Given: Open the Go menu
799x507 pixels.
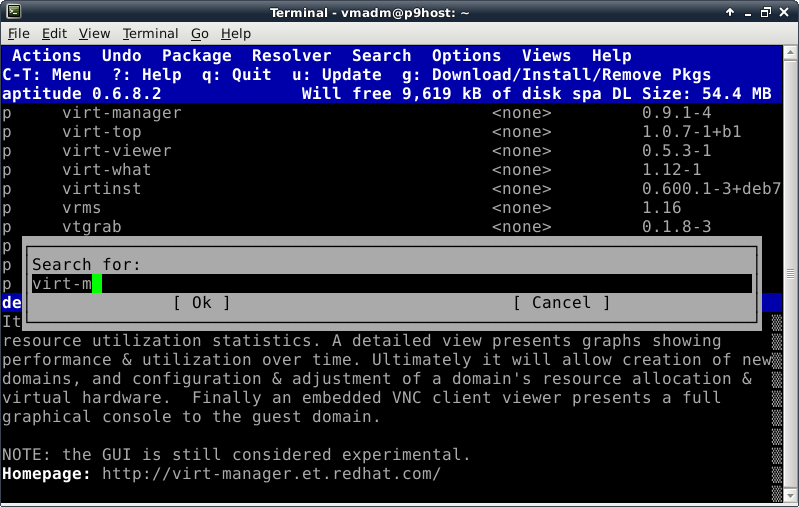Looking at the screenshot, I should [x=200, y=34].
